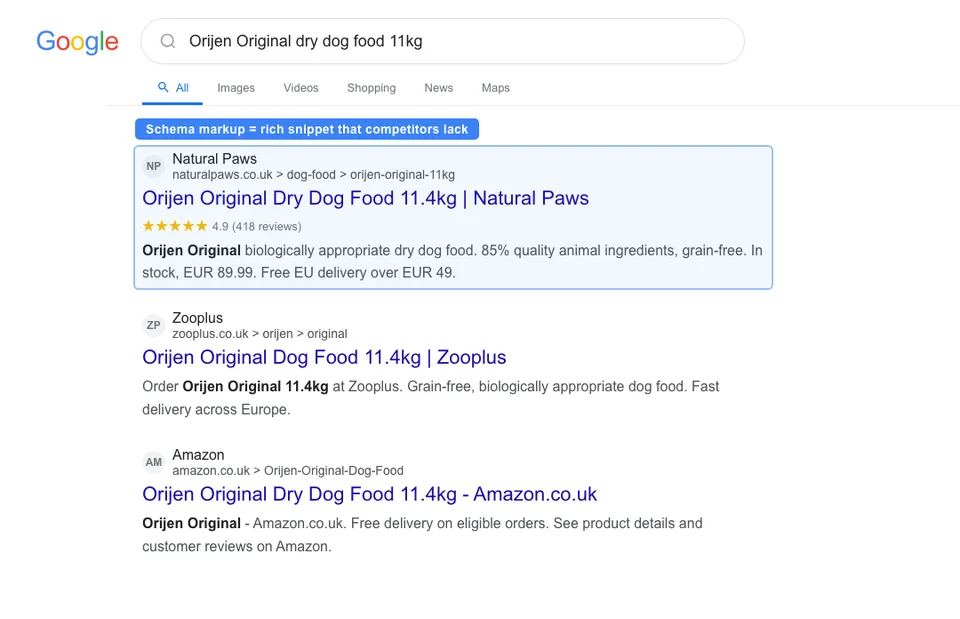This screenshot has width=960, height=619.
Task: Select the Videos search filter
Action: point(300,88)
